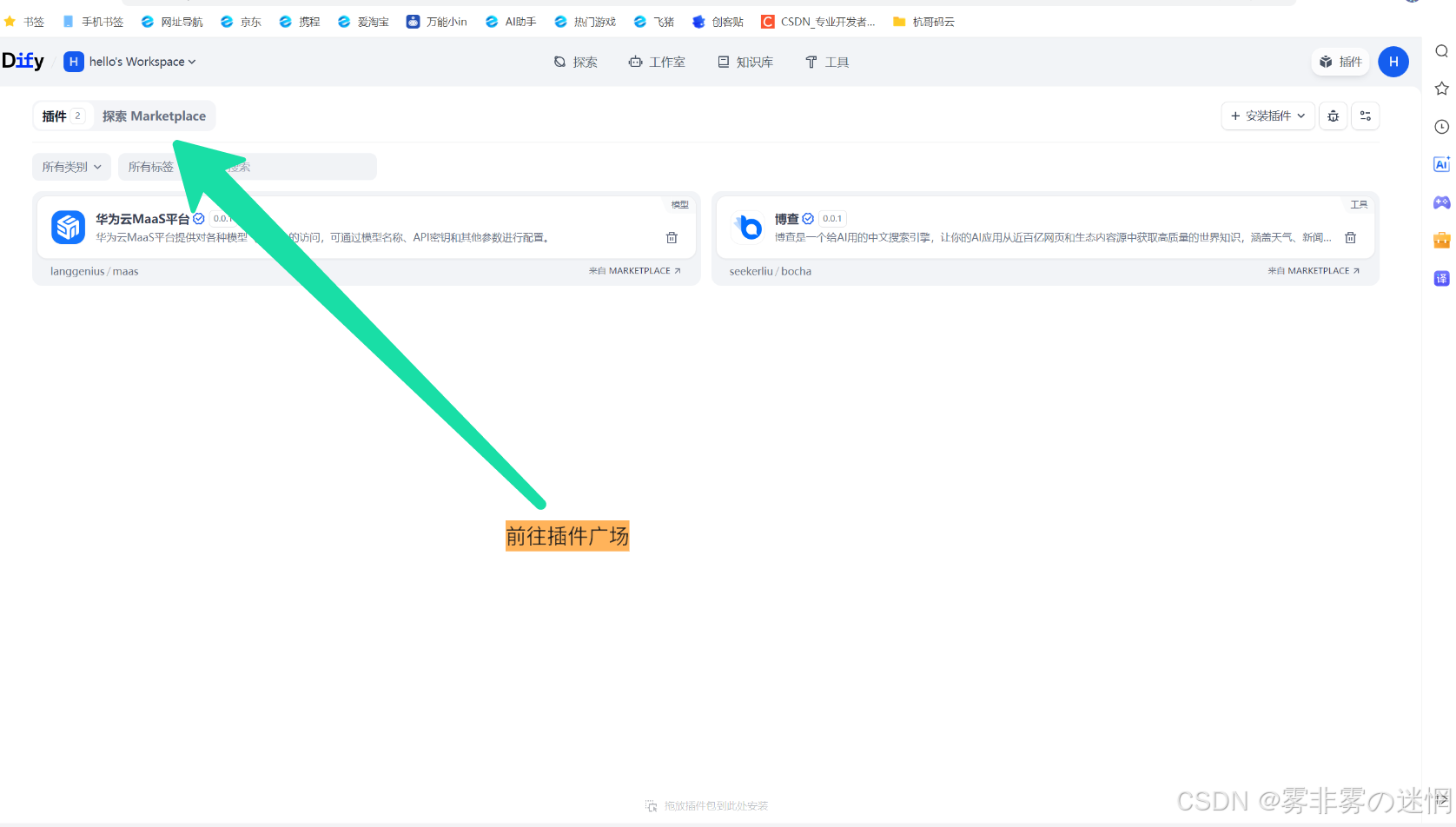The width and height of the screenshot is (1456, 827).
Task: Open the plugin preferences sliders icon
Action: pos(1366,116)
